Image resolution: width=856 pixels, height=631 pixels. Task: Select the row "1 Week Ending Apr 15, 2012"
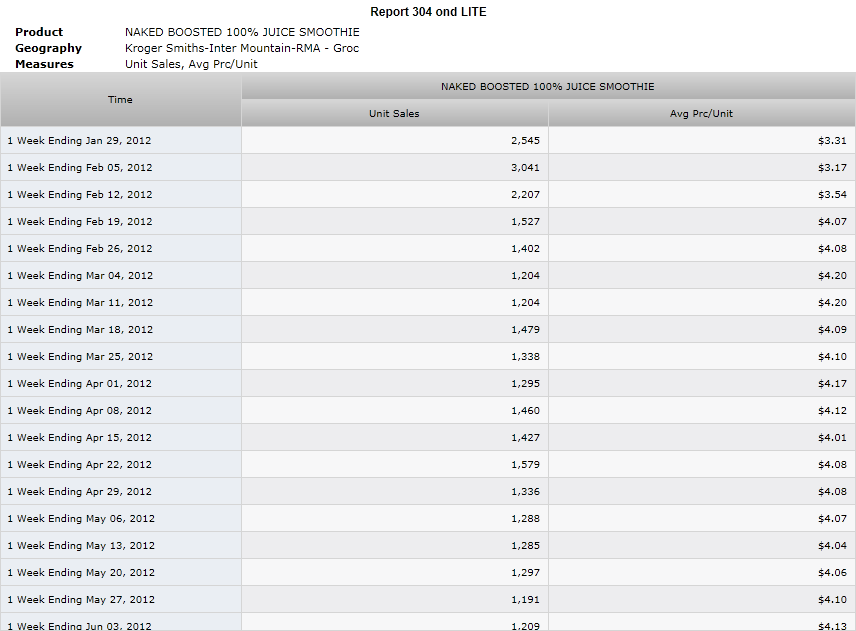(428, 438)
